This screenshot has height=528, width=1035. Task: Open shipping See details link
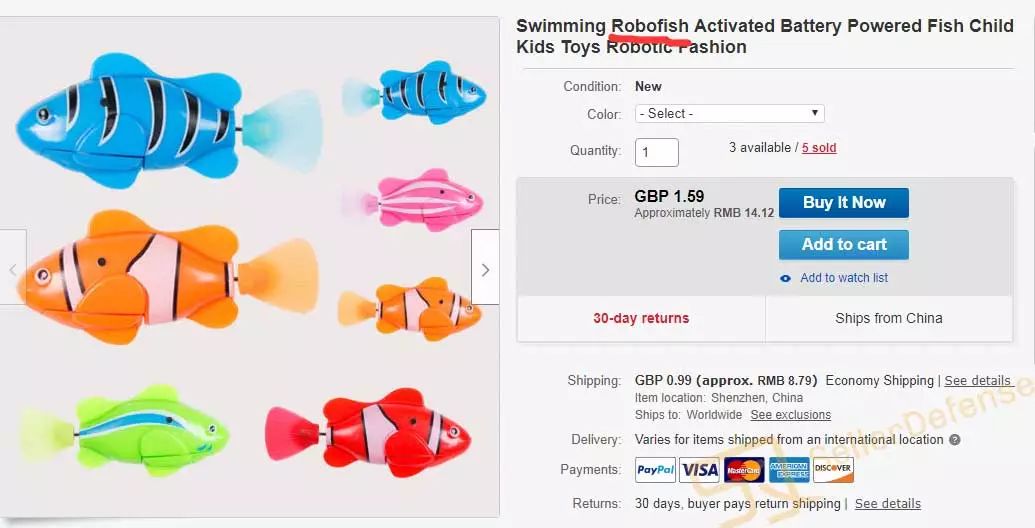click(x=977, y=381)
